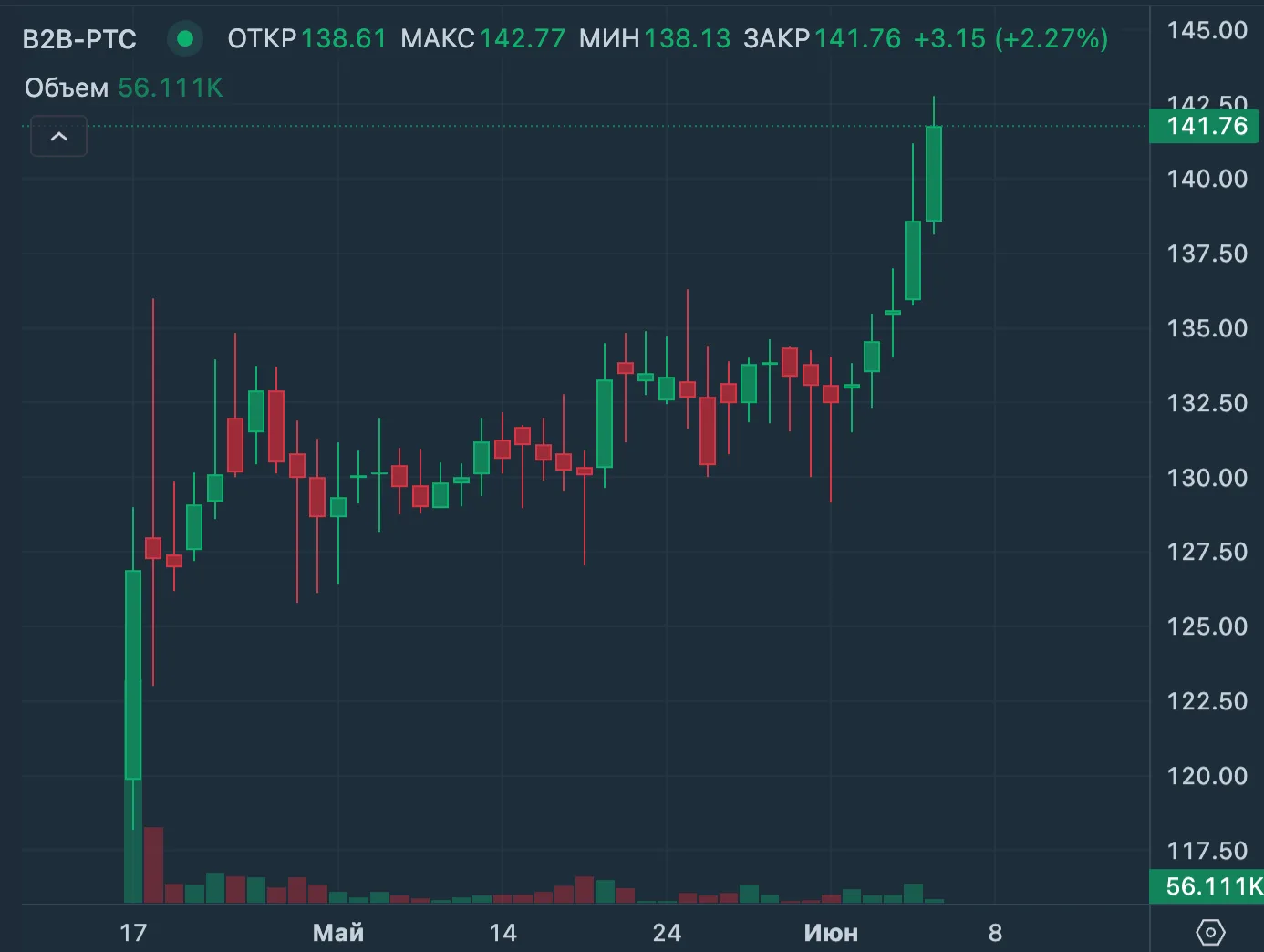The image size is (1264, 952).
Task: Click the 17 date label on time axis
Action: (133, 933)
